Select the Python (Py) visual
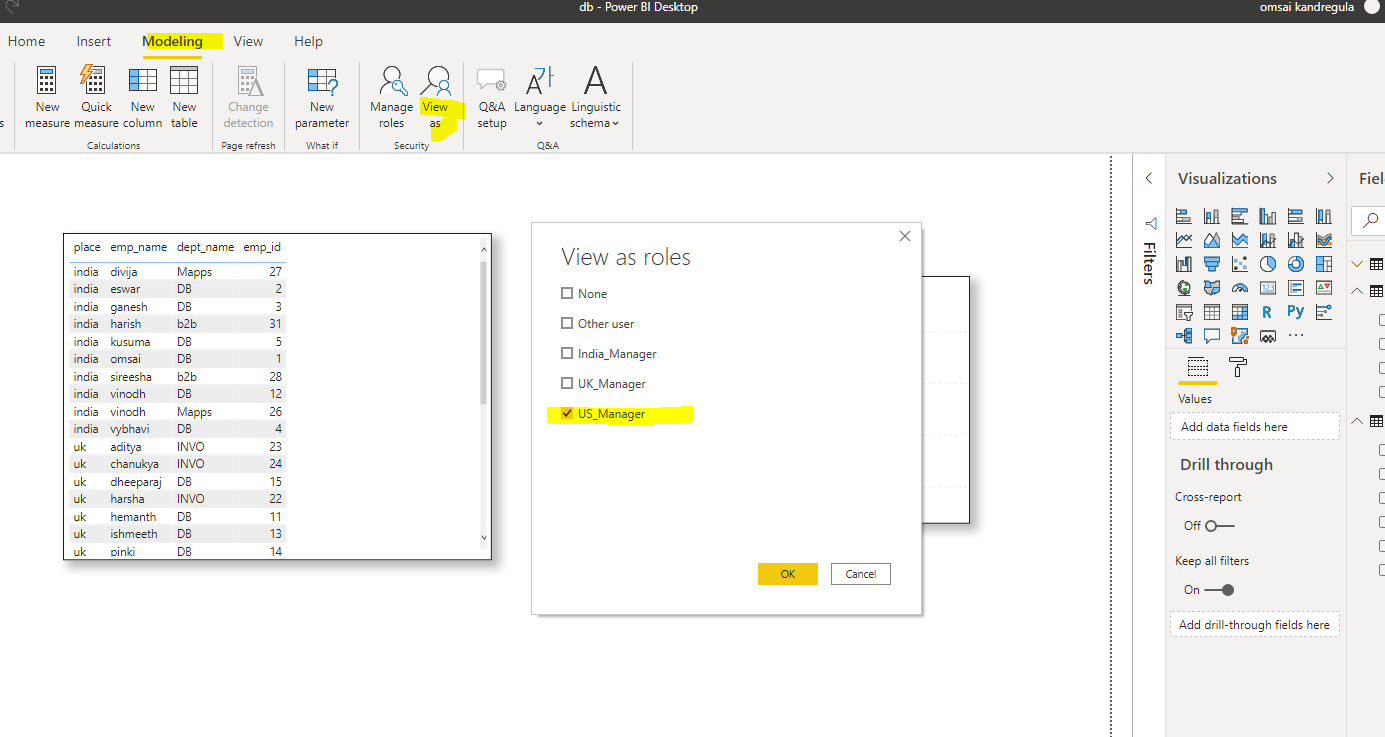This screenshot has height=737, width=1385. coord(1296,311)
